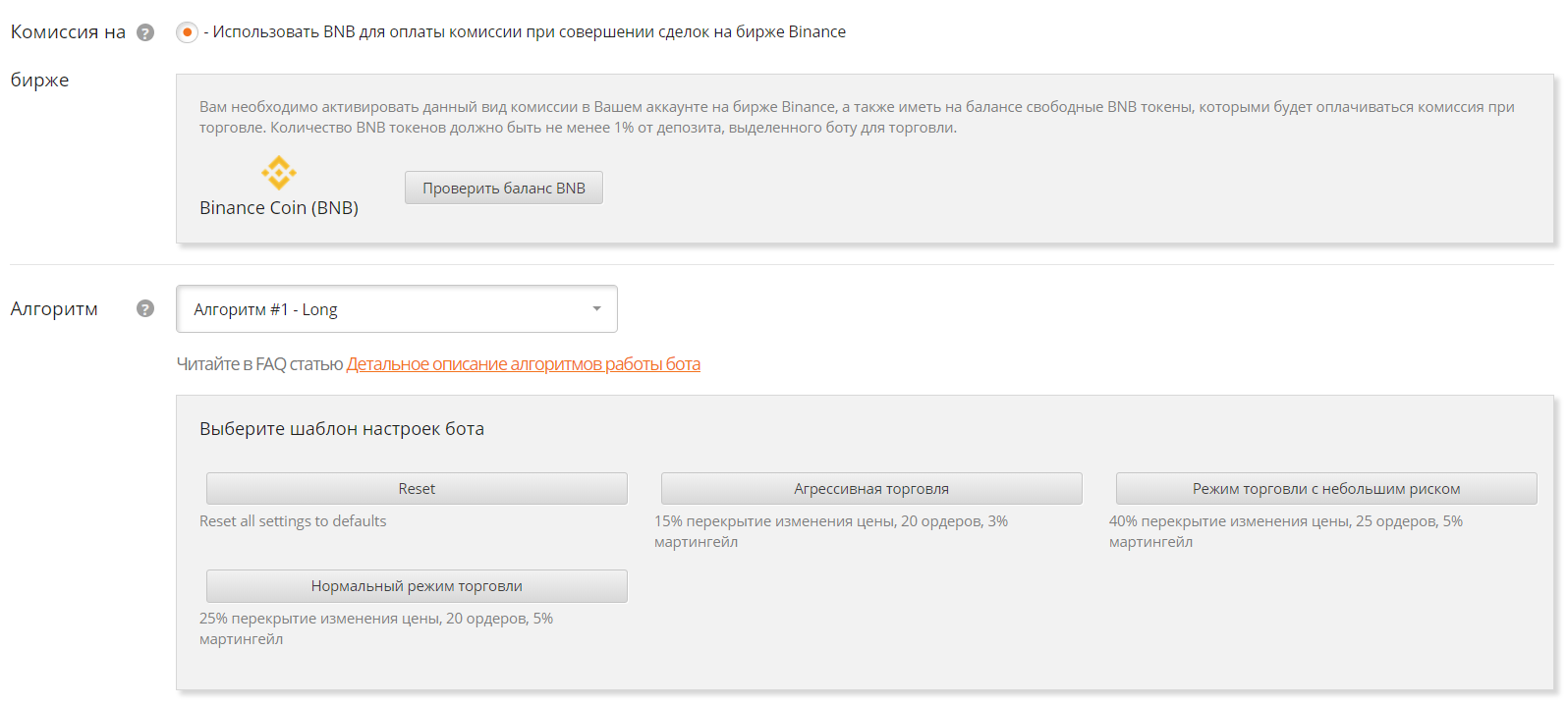
Task: Select the radio button for paying commission in BNB
Action: pos(187,32)
